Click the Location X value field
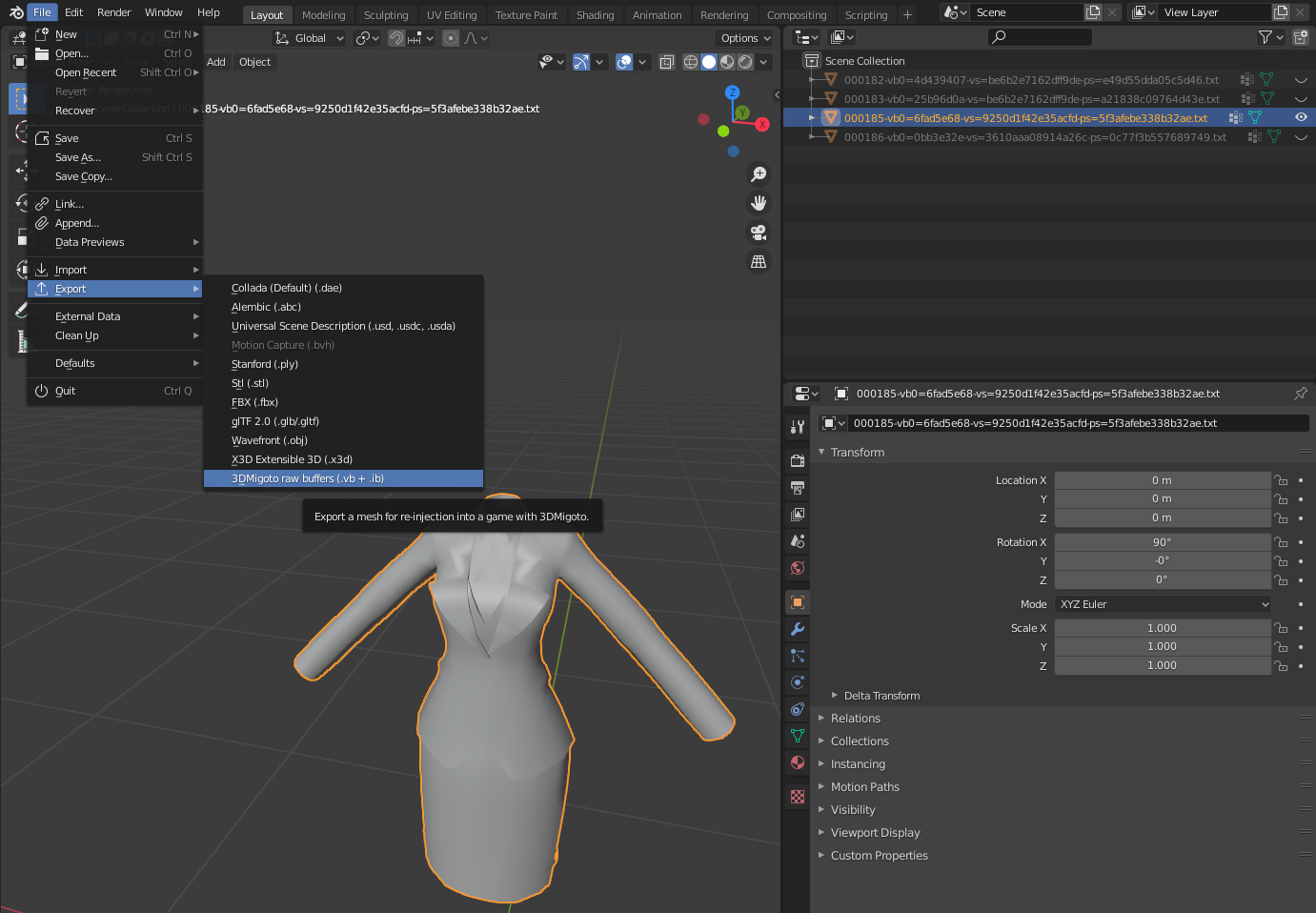Screen dimensions: 1316x913 tap(1163, 480)
